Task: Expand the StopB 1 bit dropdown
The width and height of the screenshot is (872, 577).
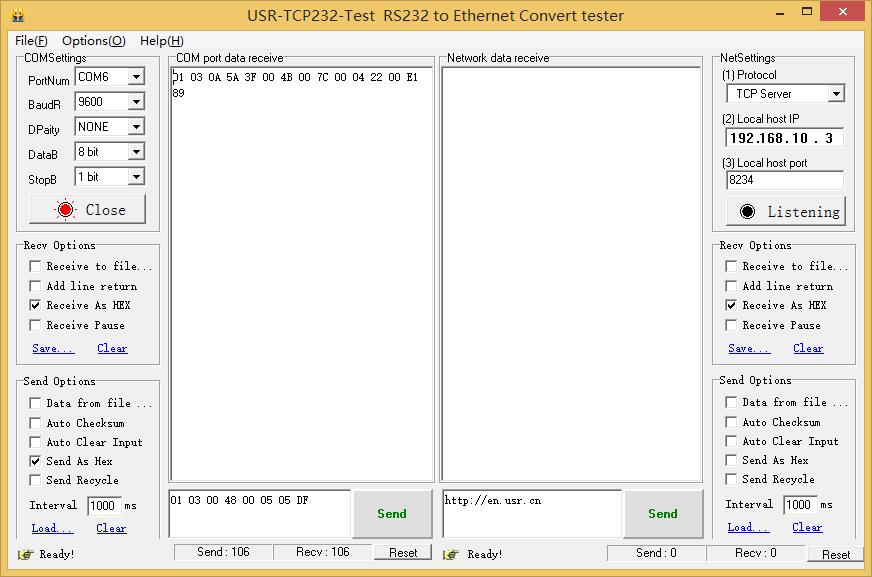Action: tap(136, 177)
